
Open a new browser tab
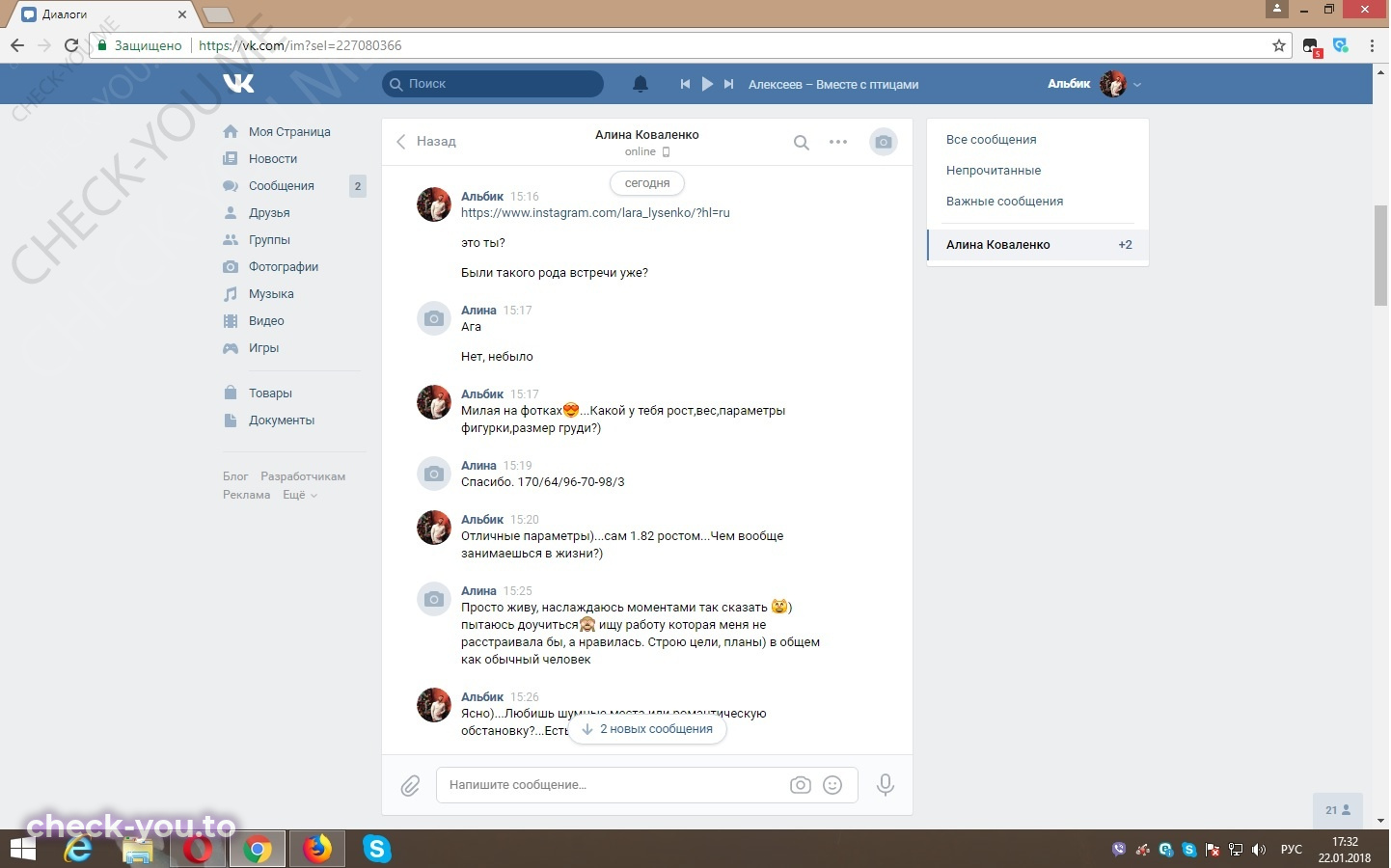click(218, 14)
